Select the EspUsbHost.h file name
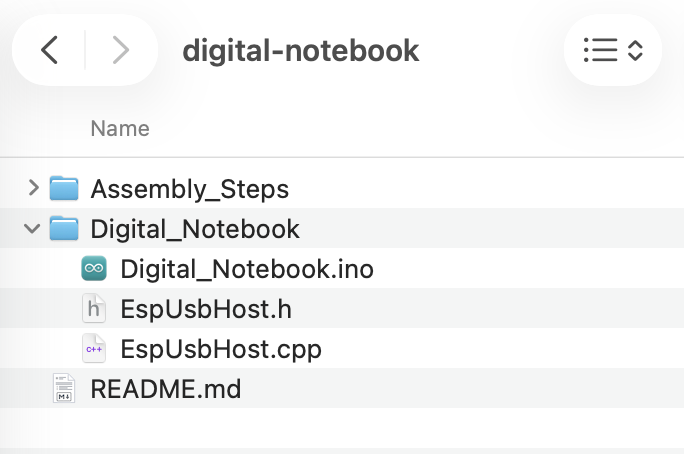Viewport: 684px width, 454px height. [x=206, y=309]
